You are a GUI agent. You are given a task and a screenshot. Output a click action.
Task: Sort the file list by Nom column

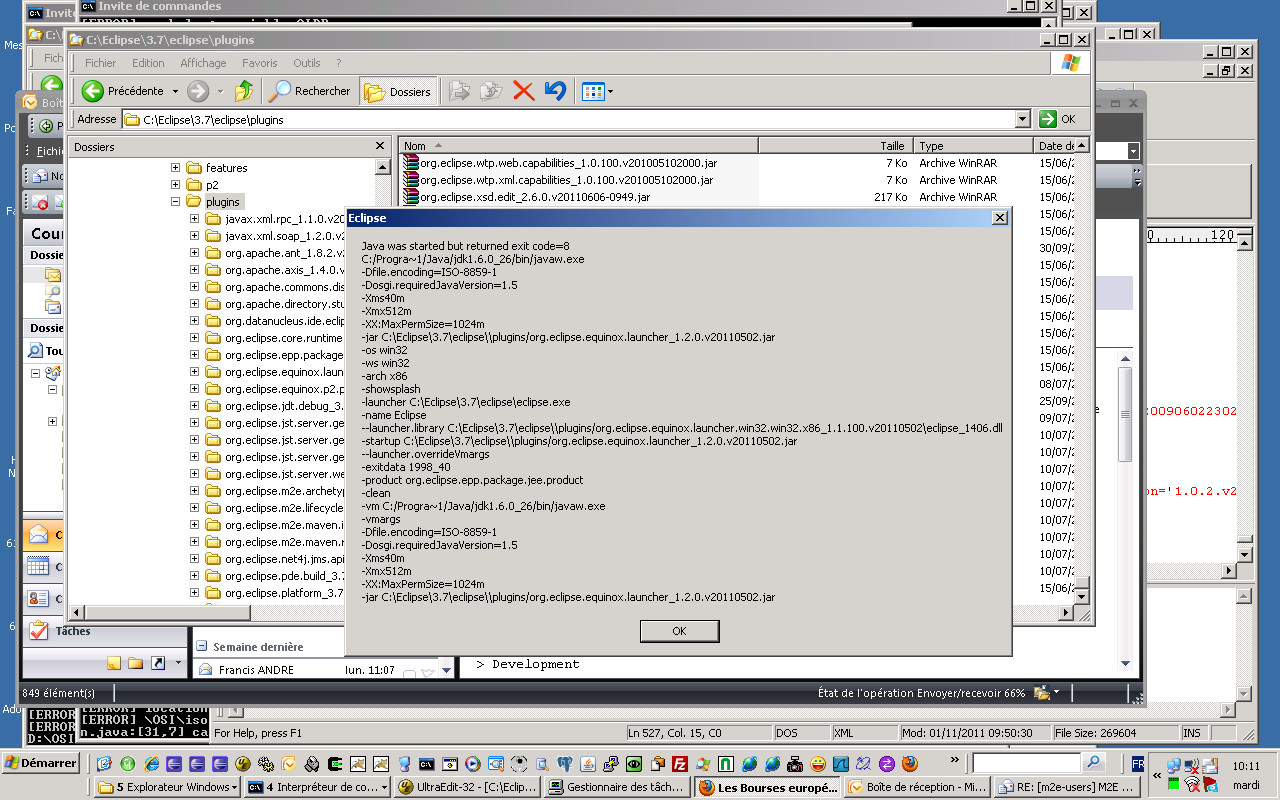tap(579, 146)
